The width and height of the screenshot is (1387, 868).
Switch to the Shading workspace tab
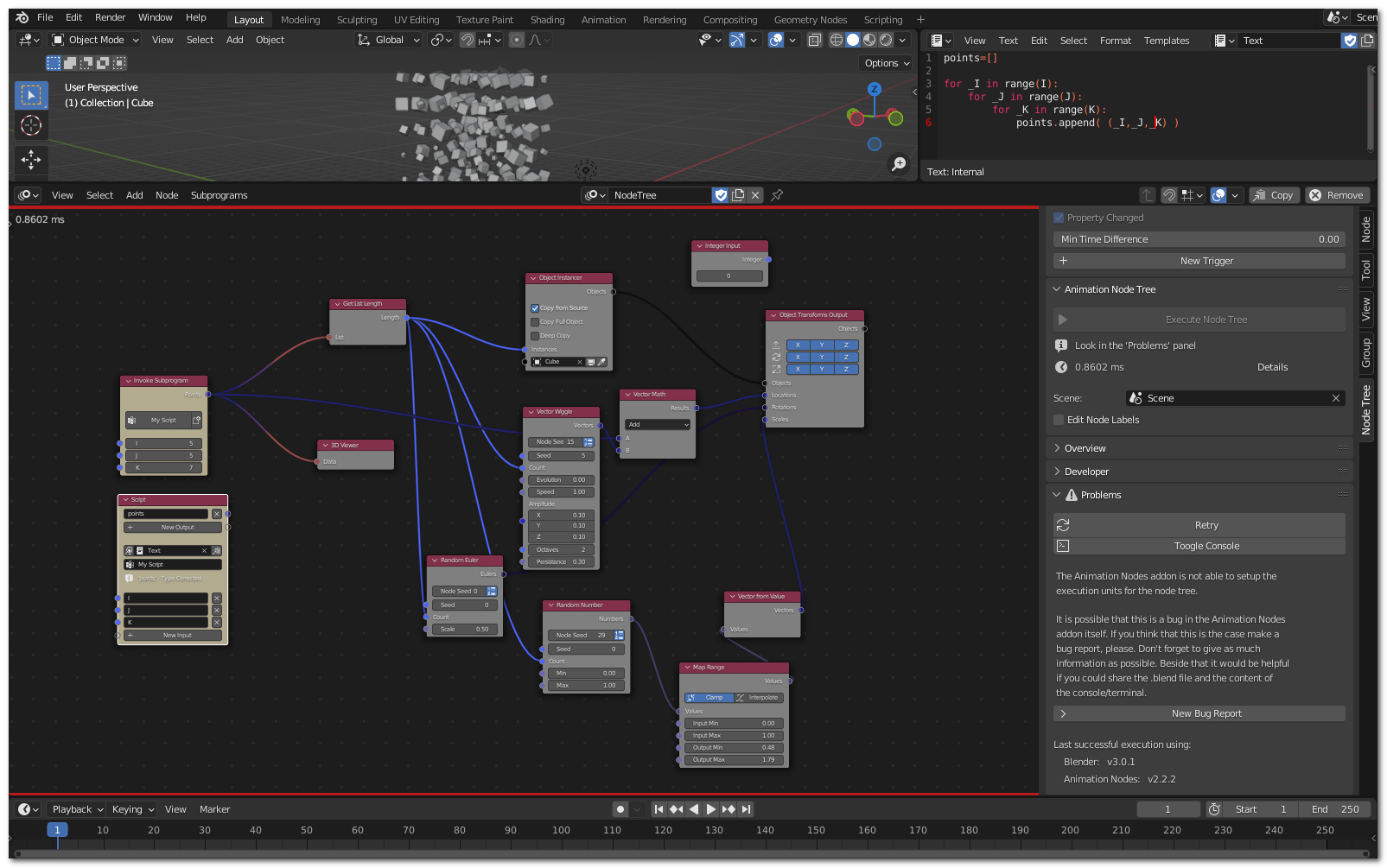pos(547,19)
